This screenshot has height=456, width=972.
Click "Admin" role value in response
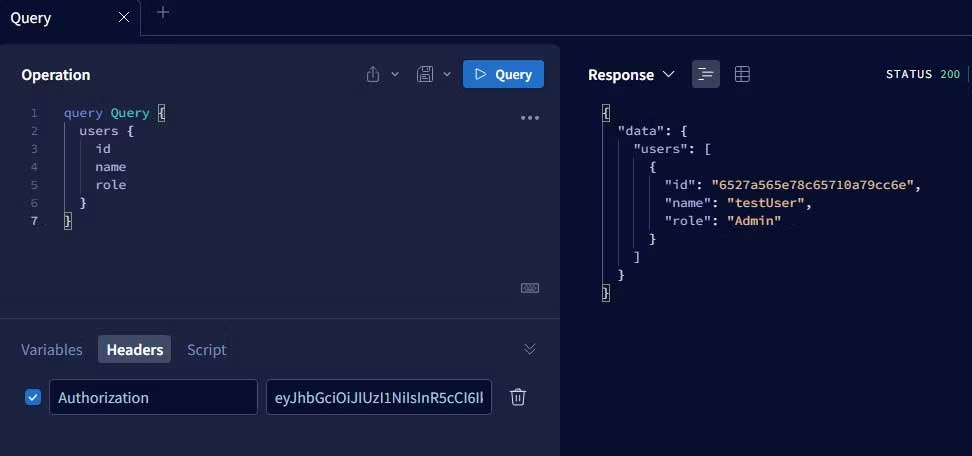[x=754, y=221]
